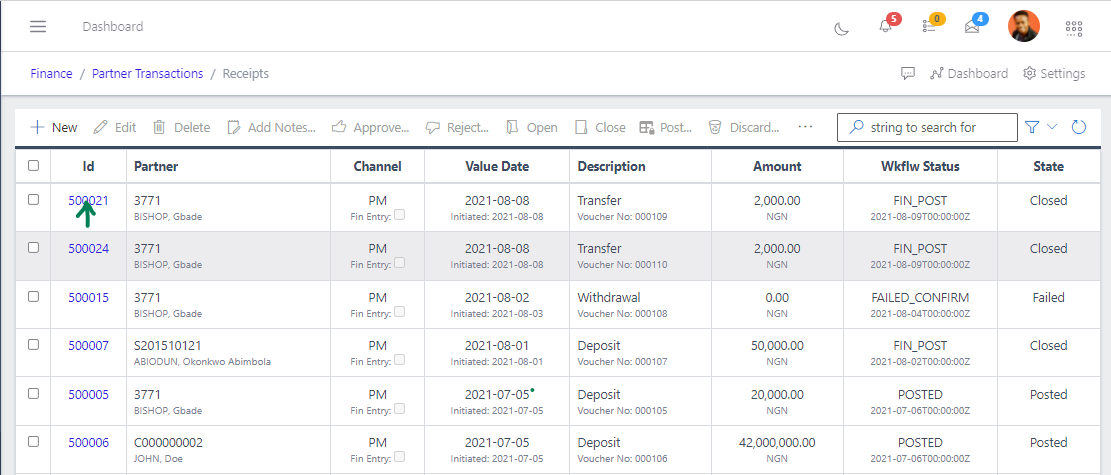Expand the filter dropdown chevron

tap(1052, 127)
